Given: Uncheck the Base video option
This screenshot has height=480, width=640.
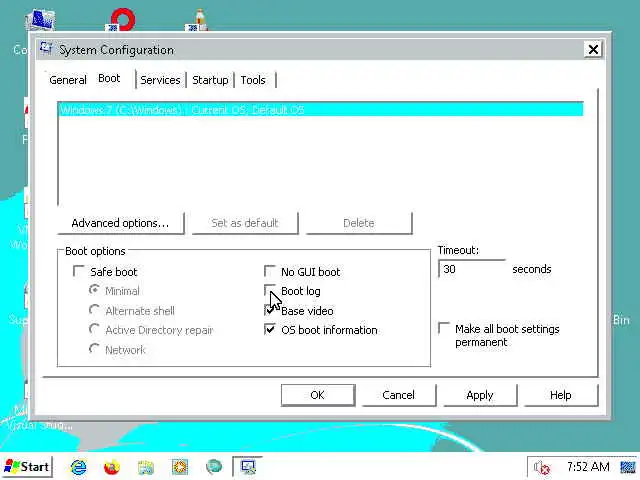Looking at the screenshot, I should (x=269, y=310).
